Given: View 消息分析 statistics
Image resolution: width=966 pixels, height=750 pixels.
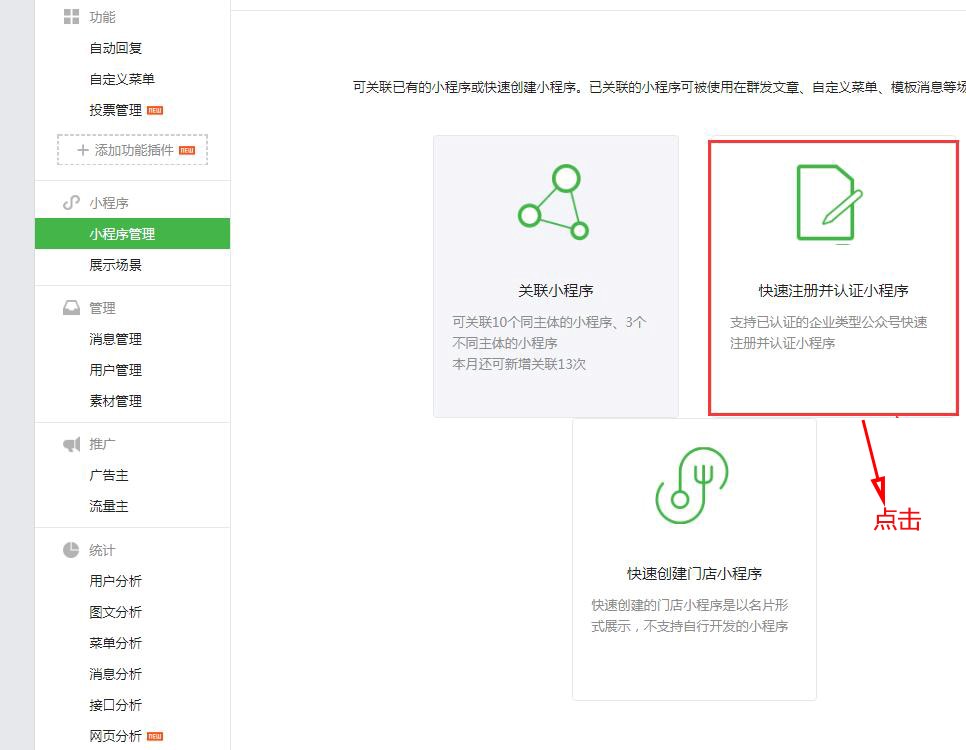Looking at the screenshot, I should coord(115,674).
